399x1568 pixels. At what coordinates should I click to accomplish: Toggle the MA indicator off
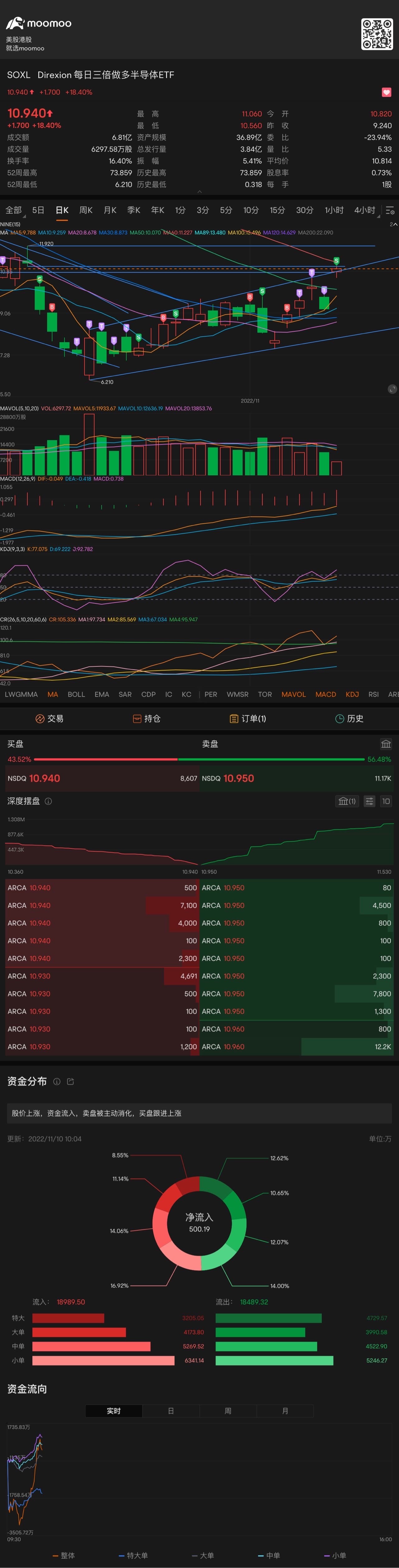coord(53,695)
